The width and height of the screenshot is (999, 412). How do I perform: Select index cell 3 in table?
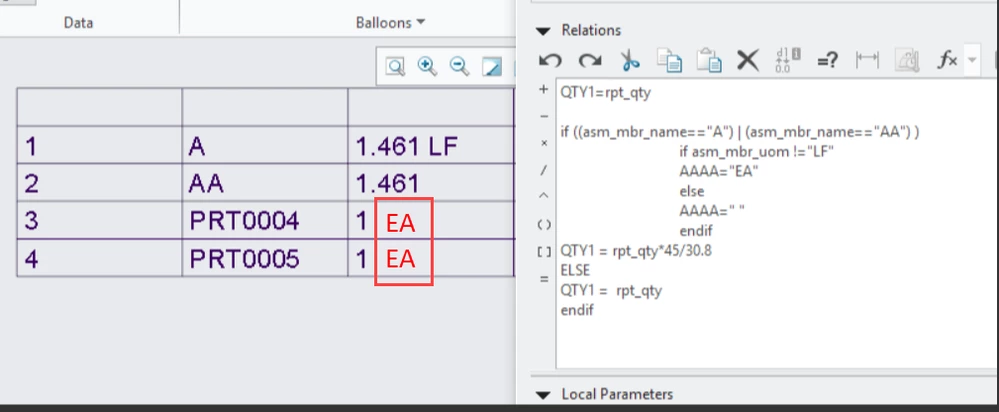99,221
